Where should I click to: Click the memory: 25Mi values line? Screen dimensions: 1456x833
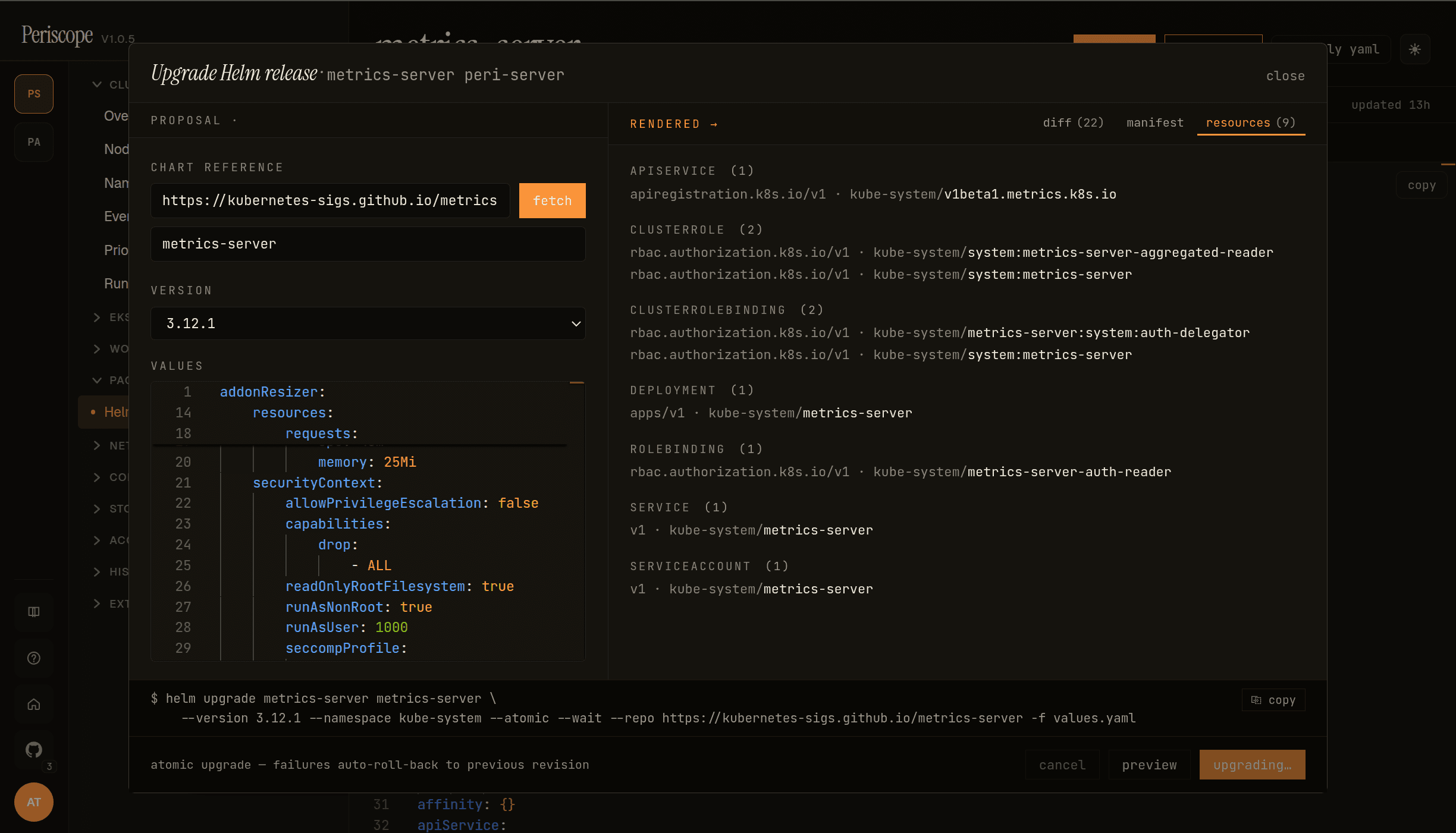[368, 462]
